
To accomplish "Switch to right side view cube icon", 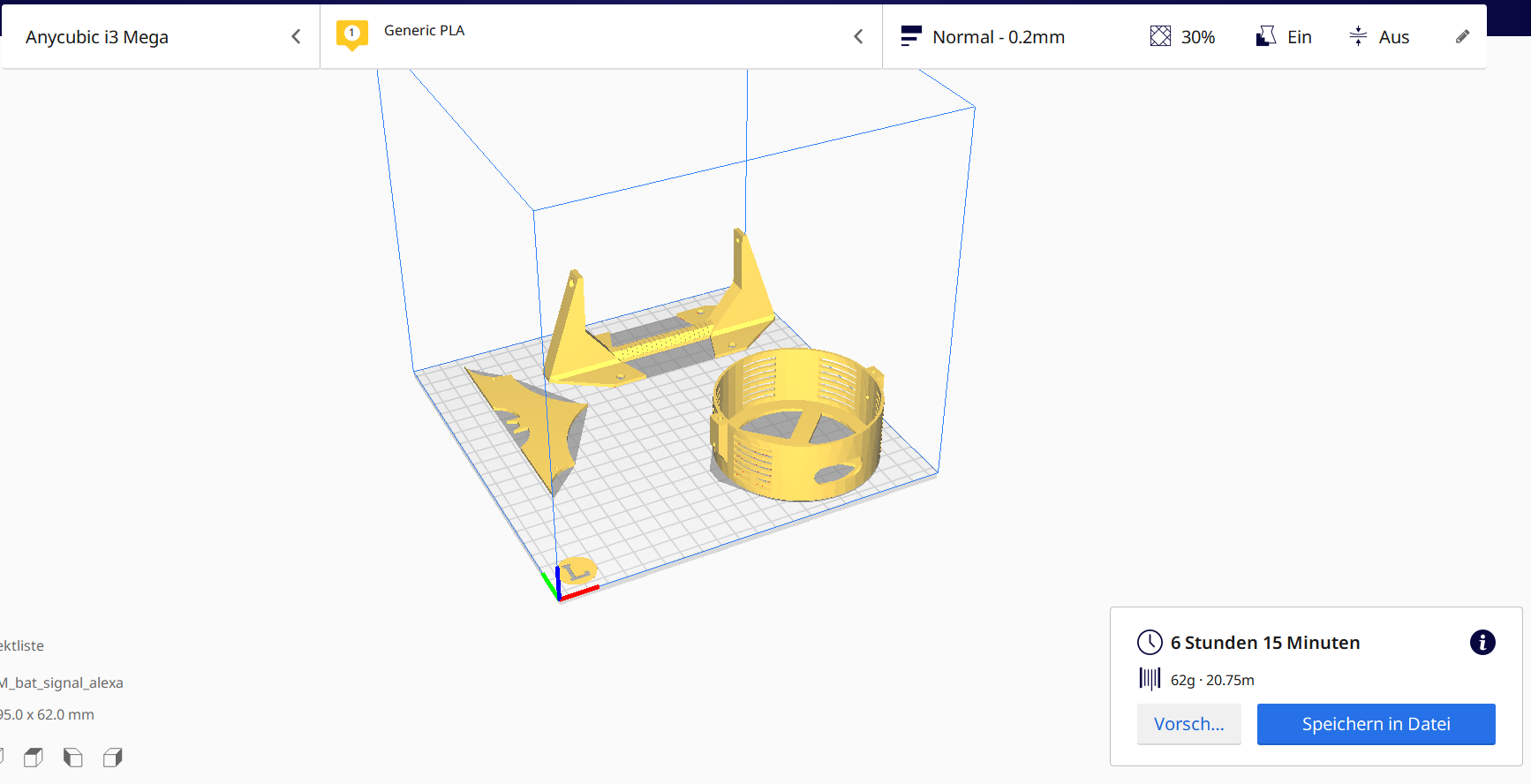I will (113, 758).
